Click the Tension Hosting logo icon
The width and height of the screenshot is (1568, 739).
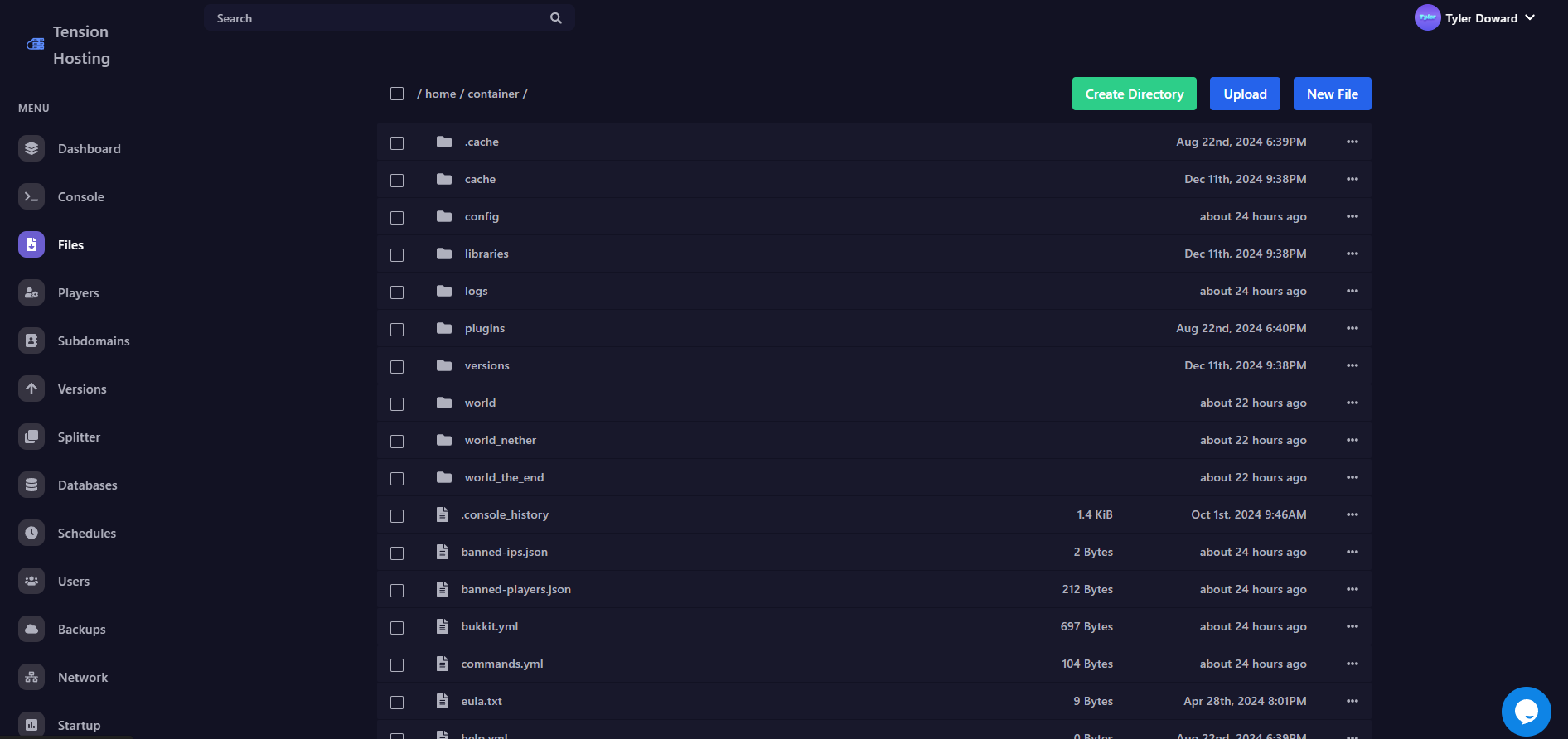pos(36,44)
